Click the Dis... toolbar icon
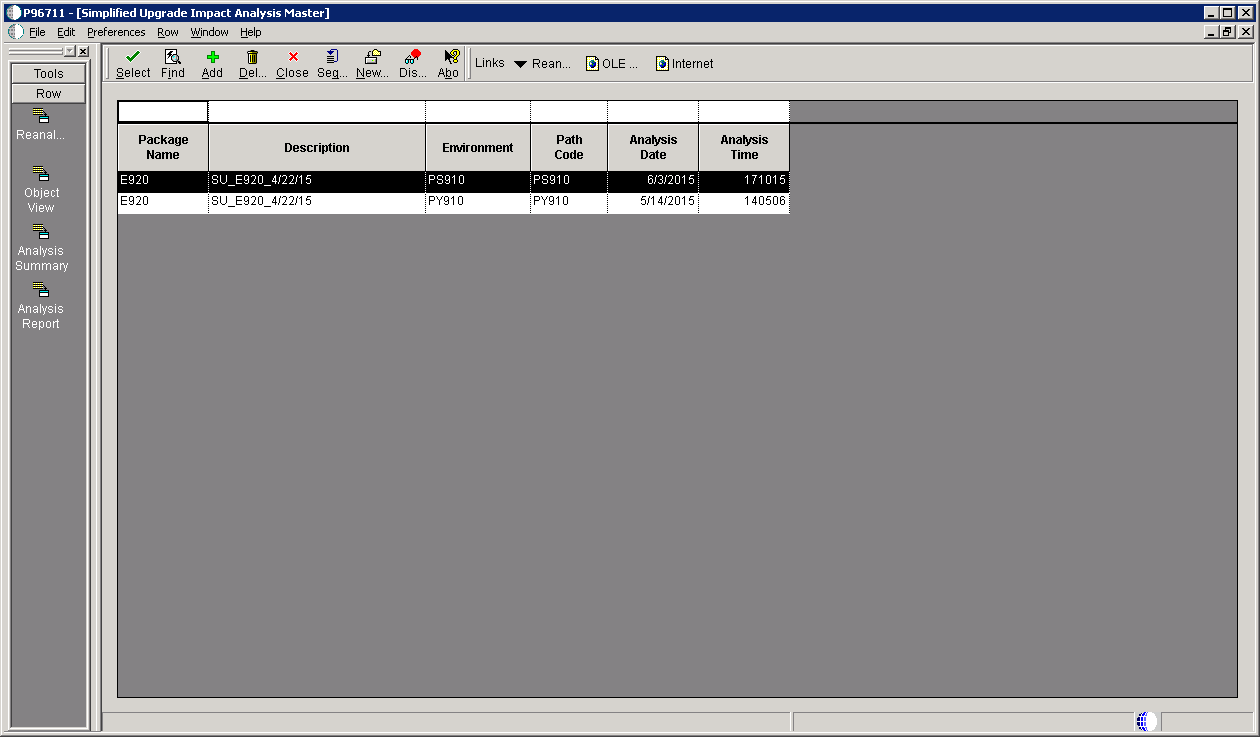Image resolution: width=1260 pixels, height=737 pixels. [x=413, y=57]
